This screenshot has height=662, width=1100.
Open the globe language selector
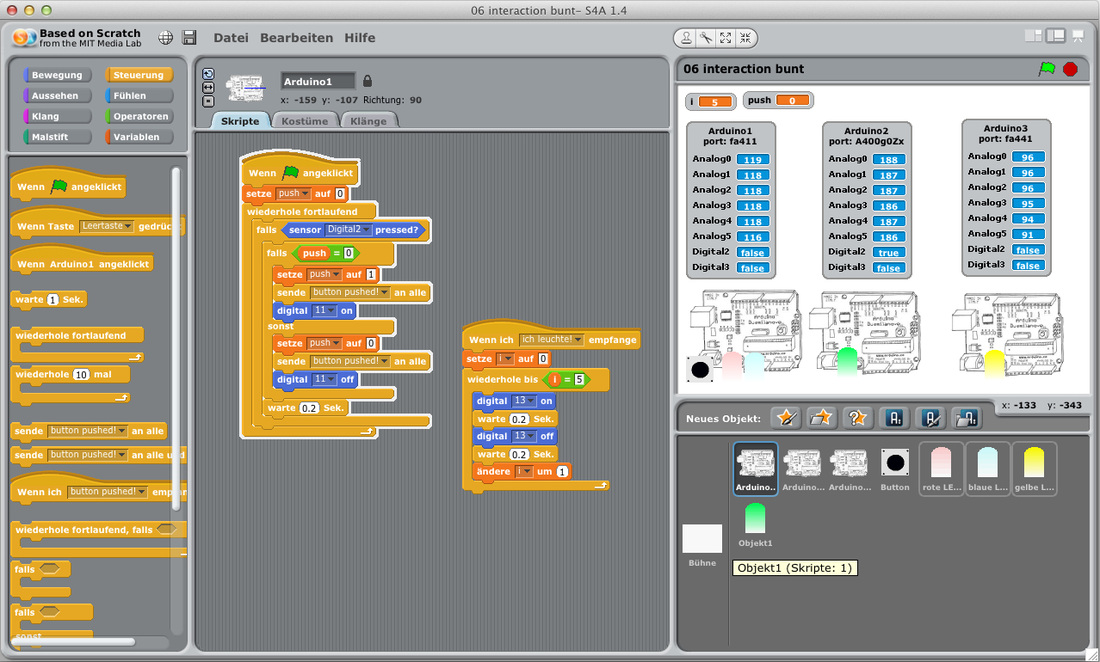tap(166, 38)
